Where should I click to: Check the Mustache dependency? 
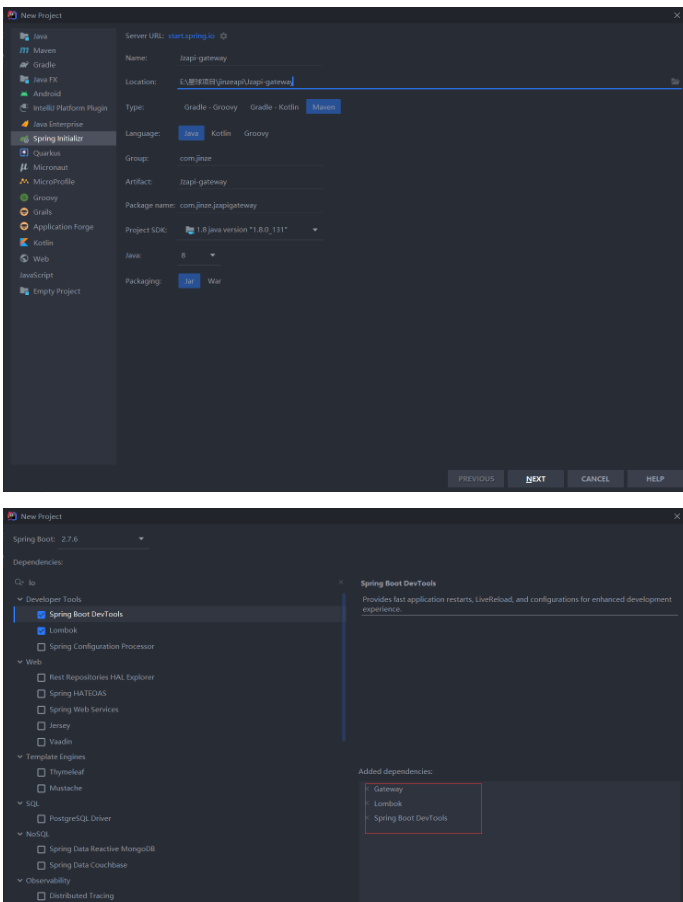pos(41,789)
